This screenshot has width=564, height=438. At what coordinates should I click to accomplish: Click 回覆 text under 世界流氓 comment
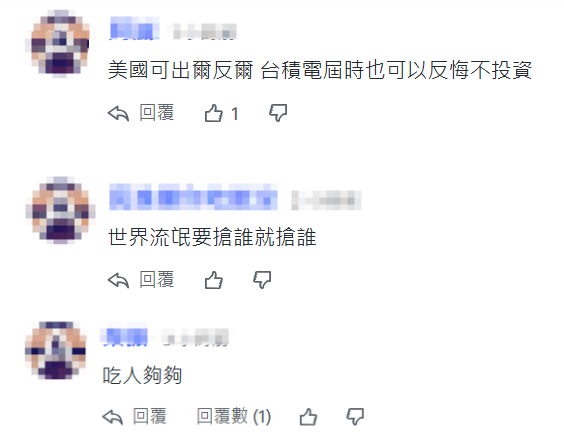coord(157,279)
